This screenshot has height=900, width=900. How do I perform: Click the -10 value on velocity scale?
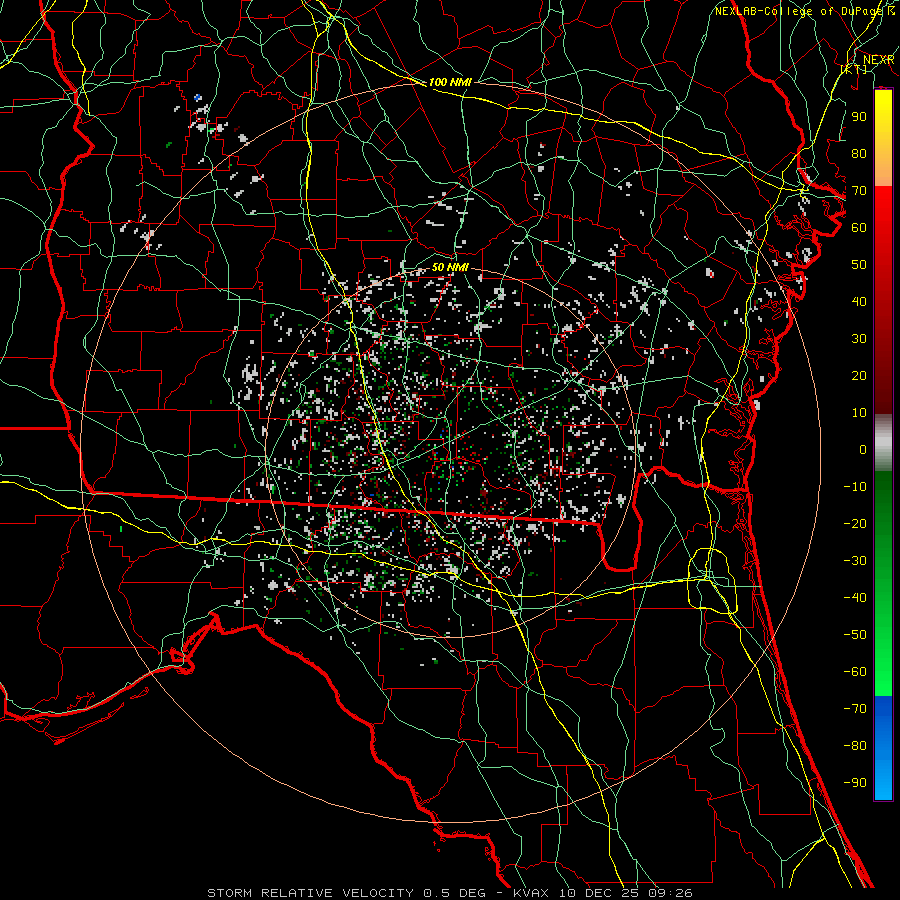(x=855, y=487)
